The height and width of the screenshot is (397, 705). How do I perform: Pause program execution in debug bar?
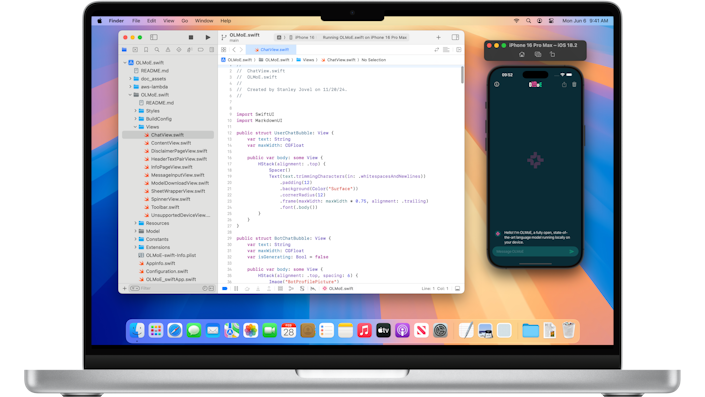click(x=236, y=289)
